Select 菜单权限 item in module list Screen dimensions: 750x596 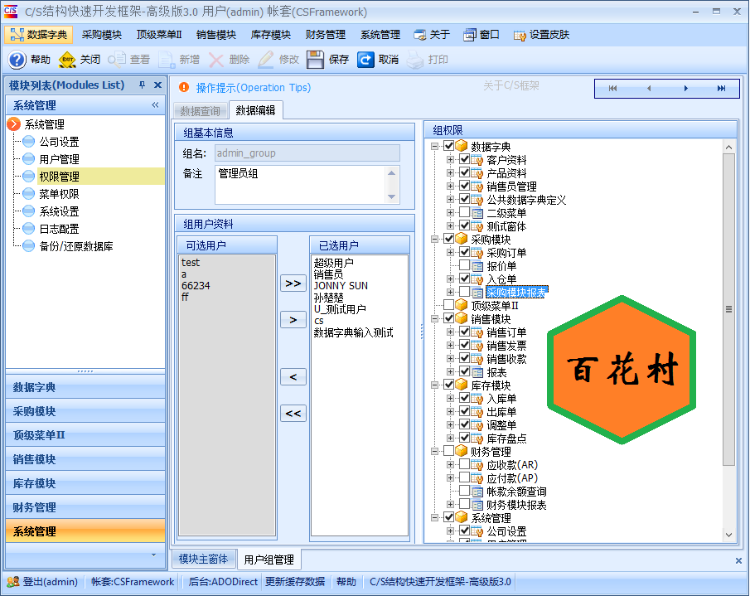coord(59,194)
